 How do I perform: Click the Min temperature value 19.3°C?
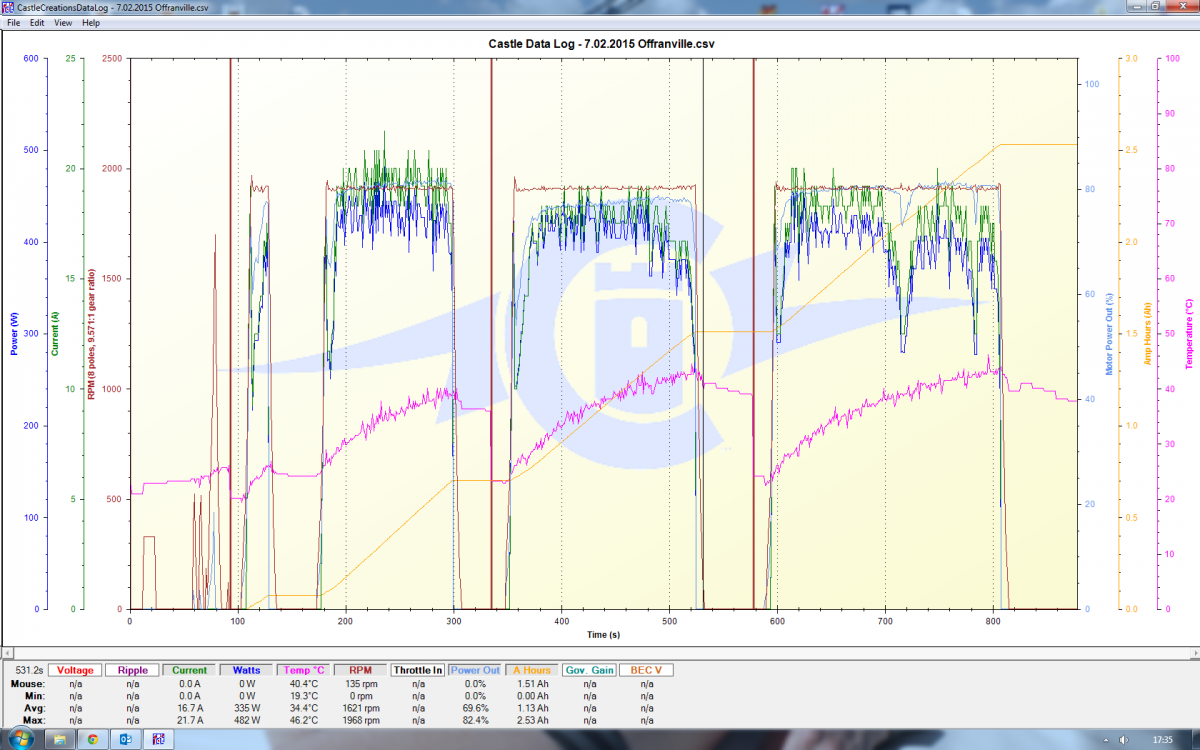click(x=303, y=696)
